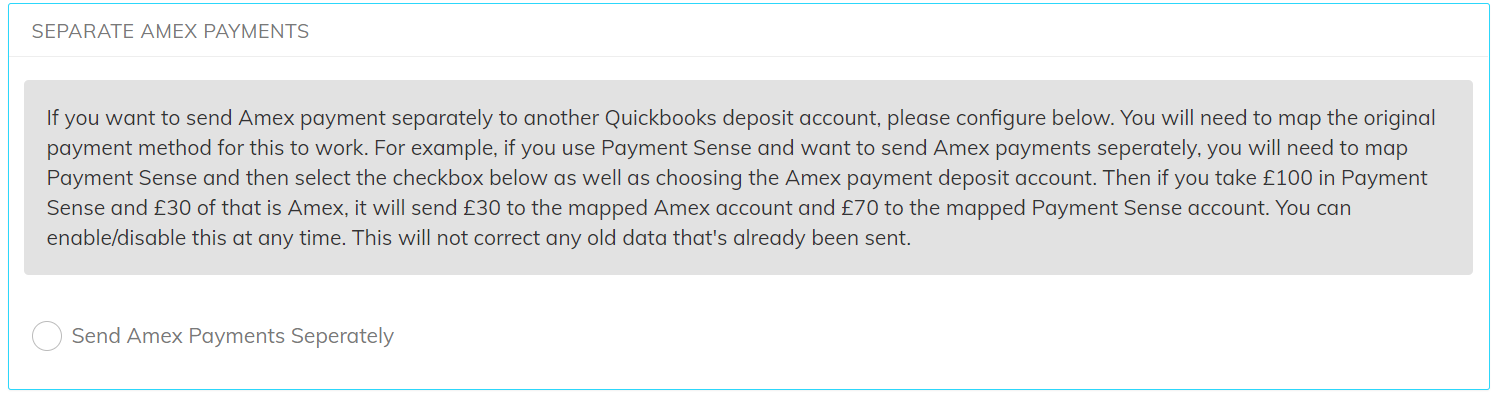Click the opening words 'If you want'
The image size is (1498, 396).
click(x=98, y=118)
